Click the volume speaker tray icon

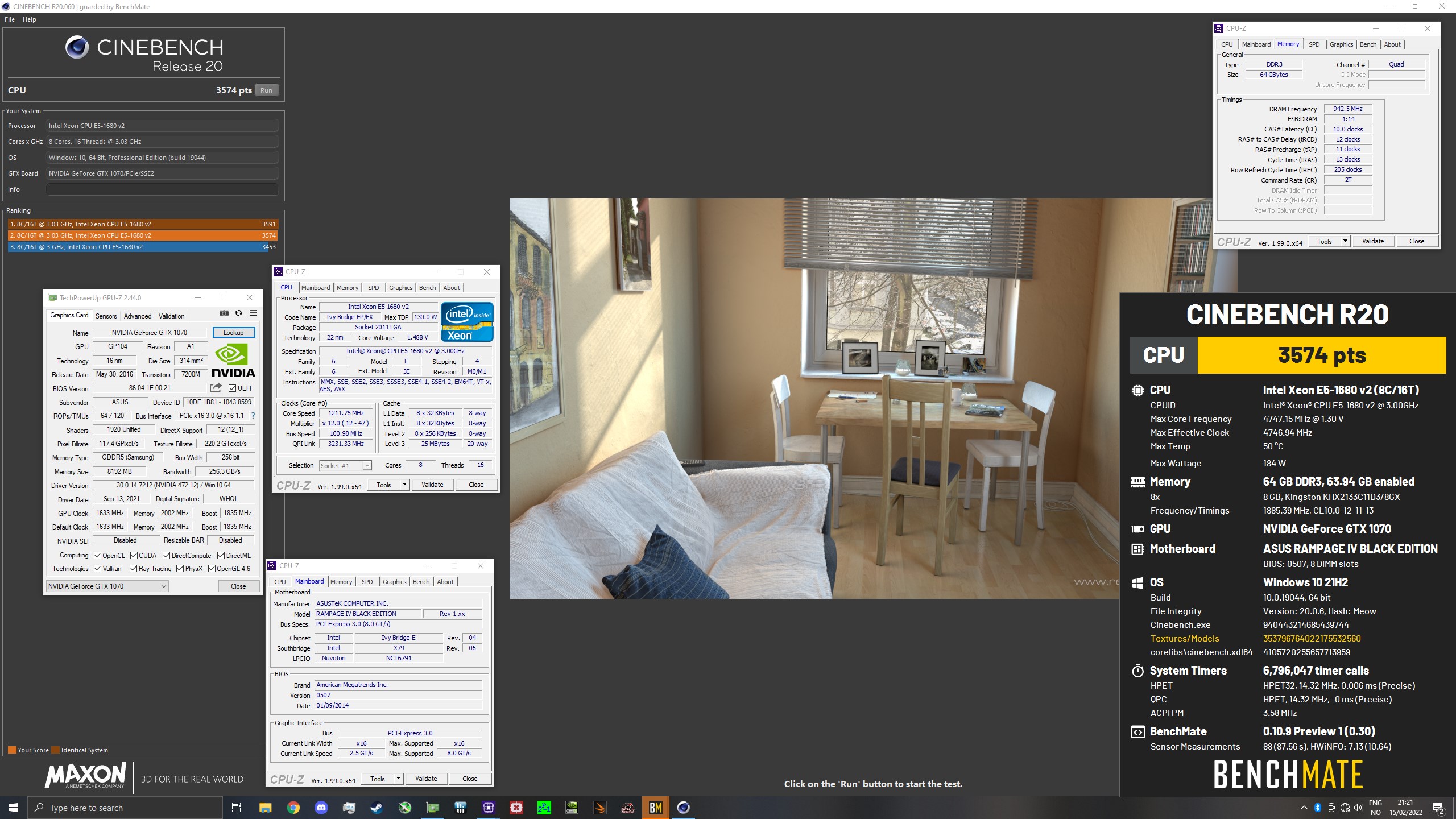click(x=1359, y=808)
